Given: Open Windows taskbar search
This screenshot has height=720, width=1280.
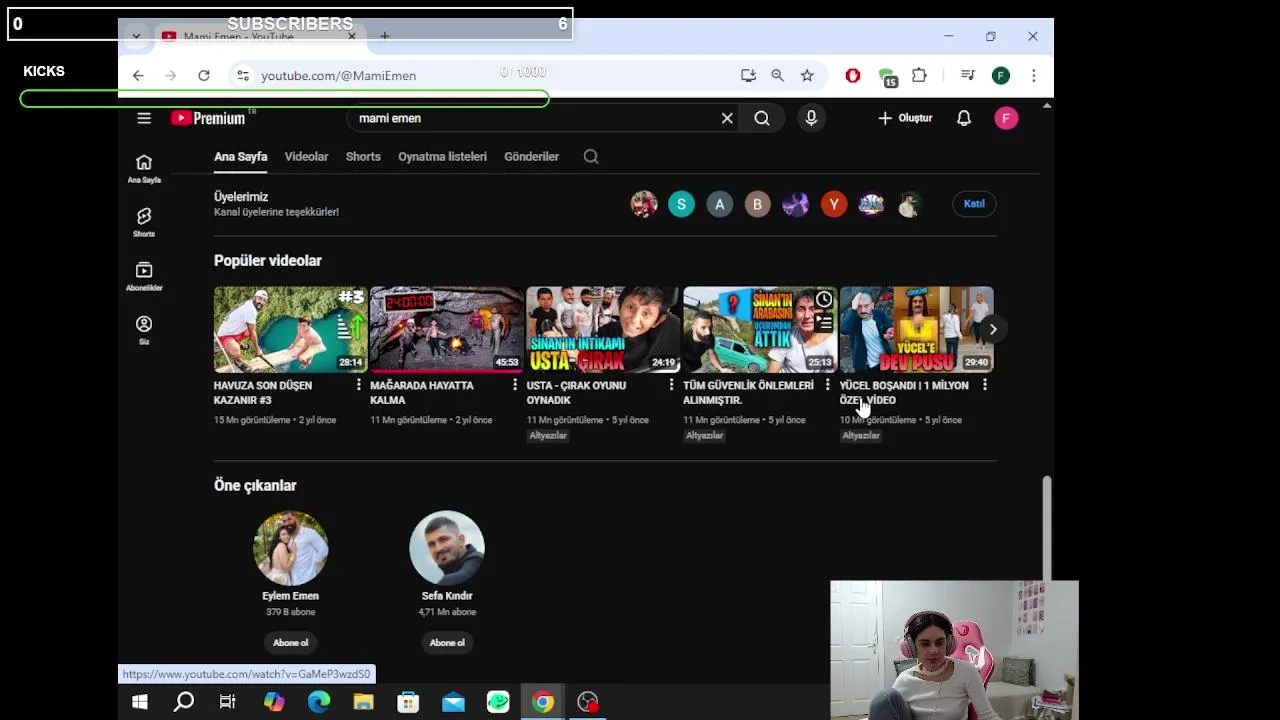Looking at the screenshot, I should tap(184, 702).
